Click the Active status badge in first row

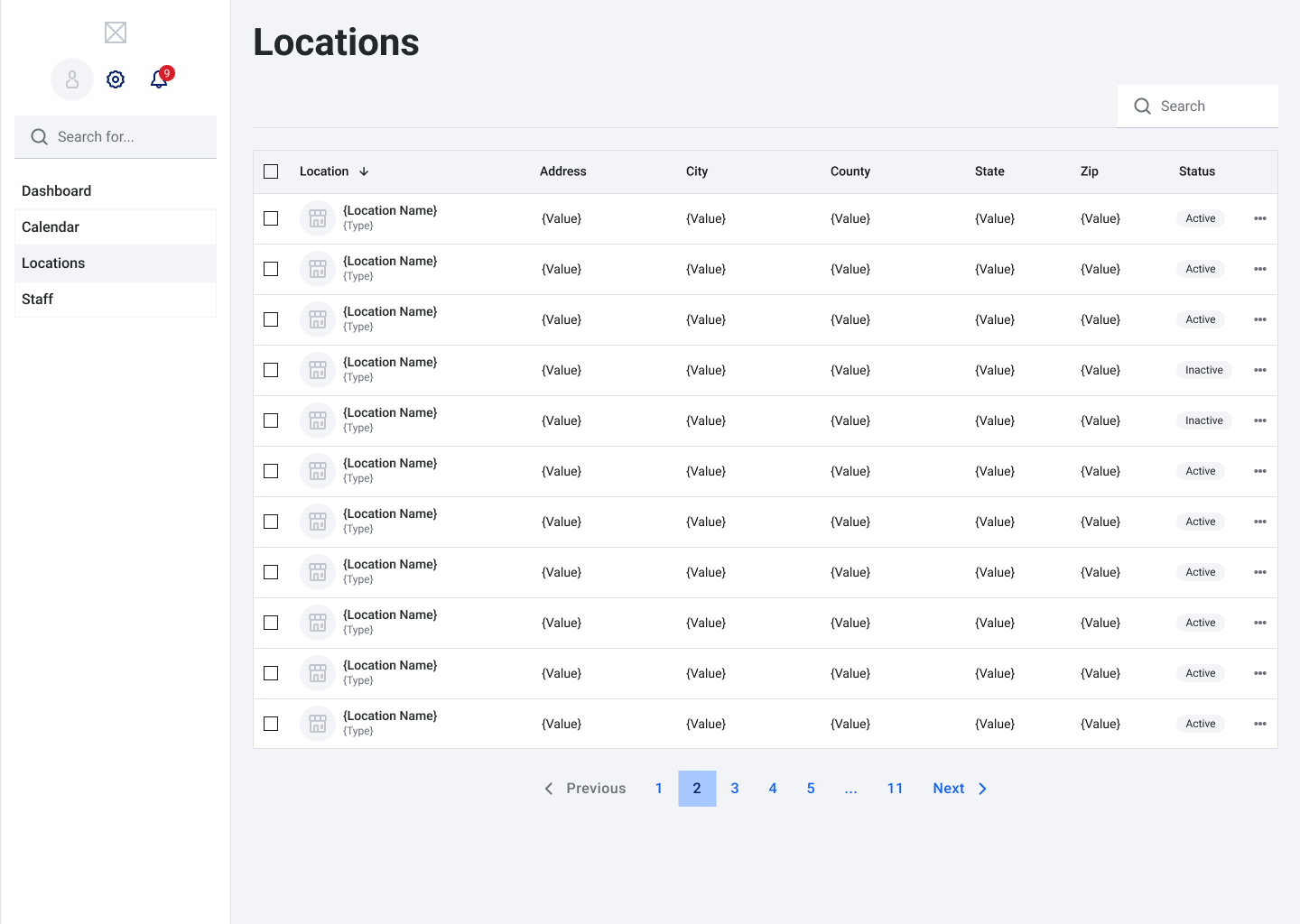(x=1200, y=218)
